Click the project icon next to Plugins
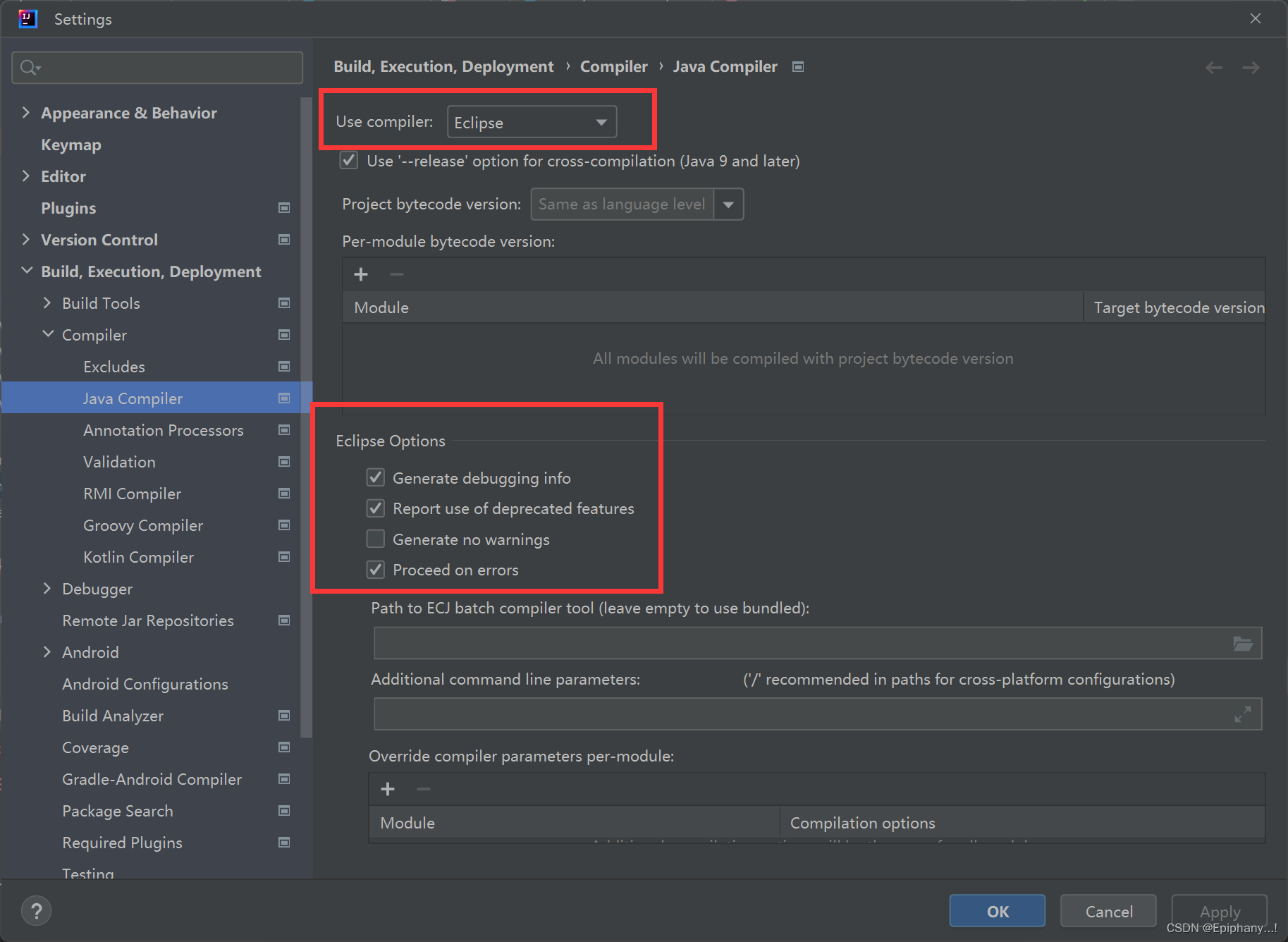Screen dimensions: 1288x942 284,208
